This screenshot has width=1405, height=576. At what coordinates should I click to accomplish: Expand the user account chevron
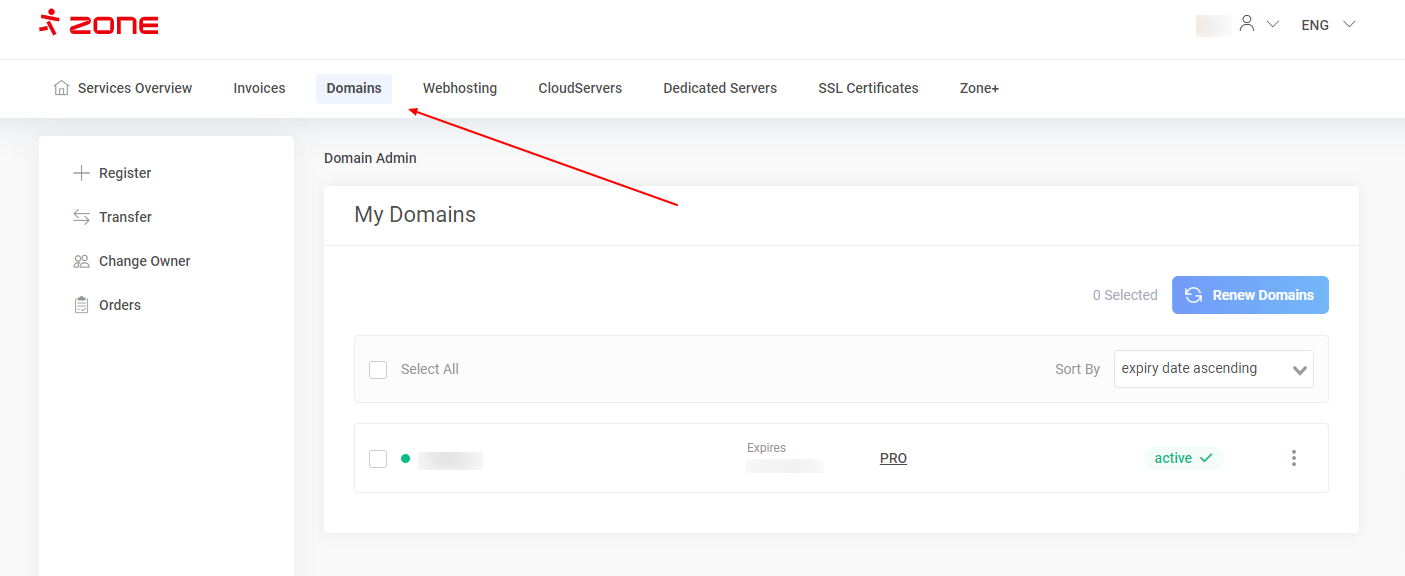coord(1273,24)
